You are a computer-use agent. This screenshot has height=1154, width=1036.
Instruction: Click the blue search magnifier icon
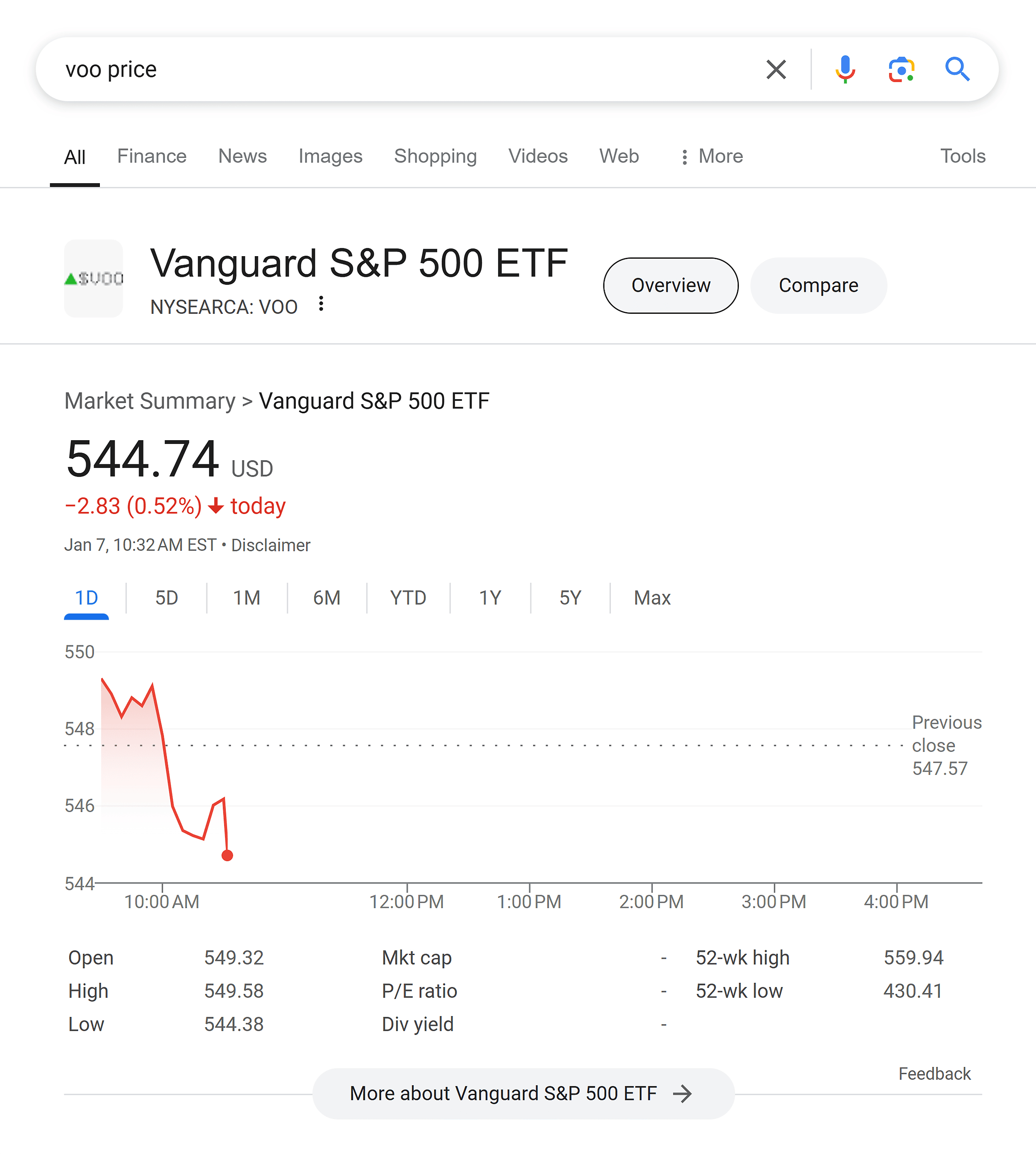tap(957, 70)
